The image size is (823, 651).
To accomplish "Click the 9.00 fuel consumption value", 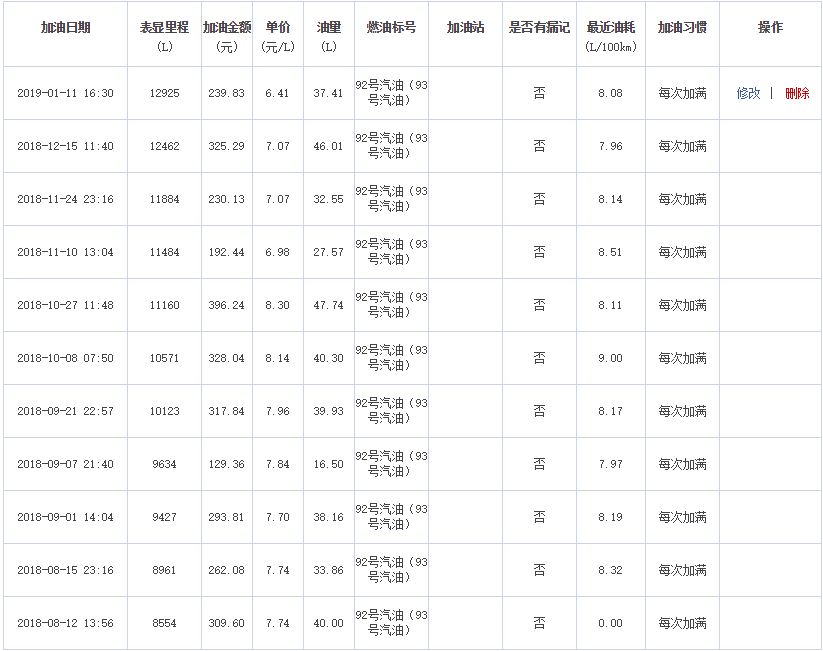I will [610, 358].
